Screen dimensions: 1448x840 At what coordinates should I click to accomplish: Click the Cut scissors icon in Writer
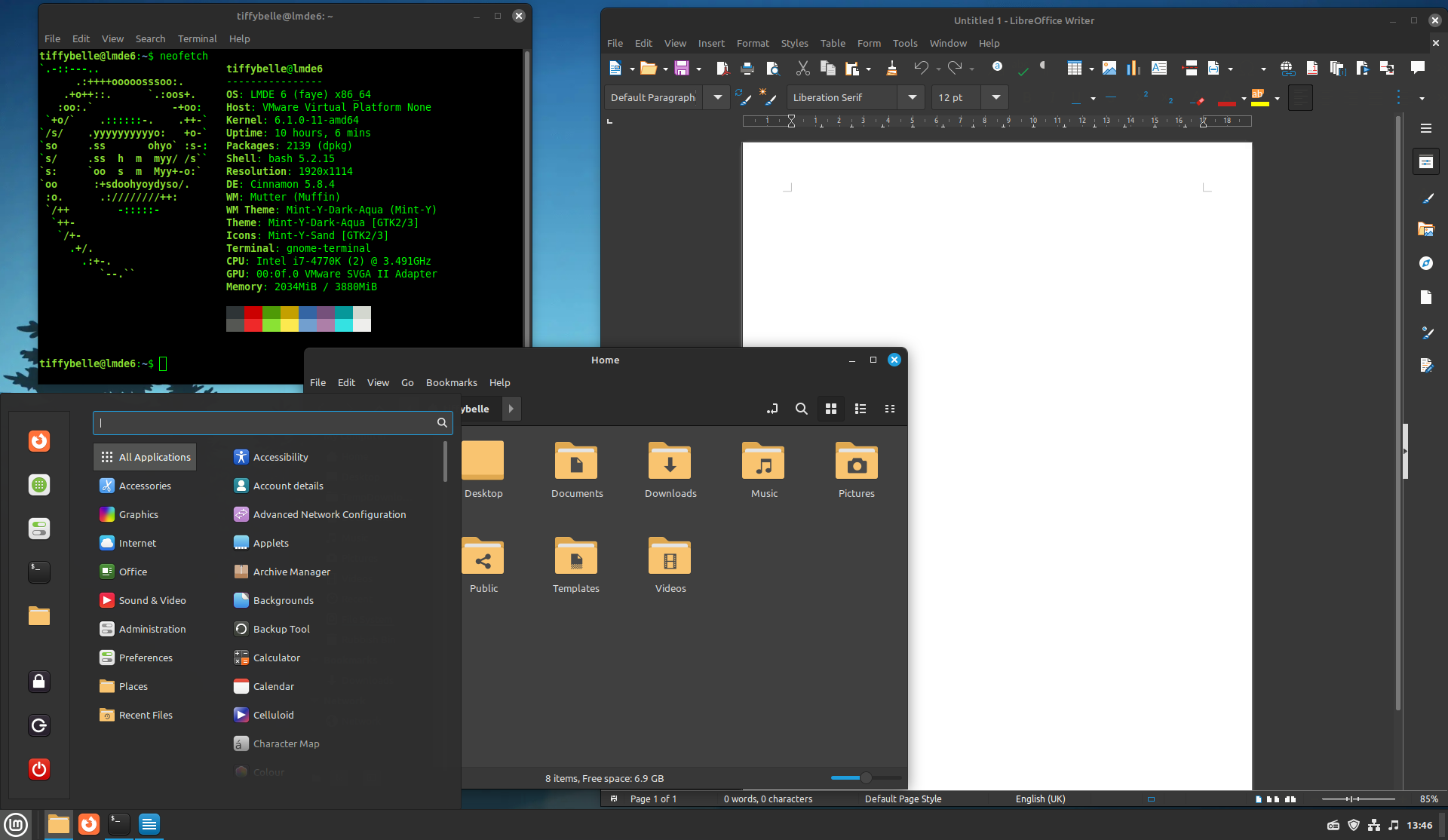tap(803, 69)
